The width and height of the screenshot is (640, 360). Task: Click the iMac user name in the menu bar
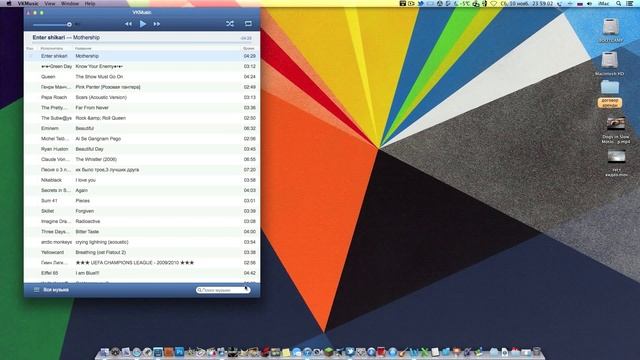[604, 3]
